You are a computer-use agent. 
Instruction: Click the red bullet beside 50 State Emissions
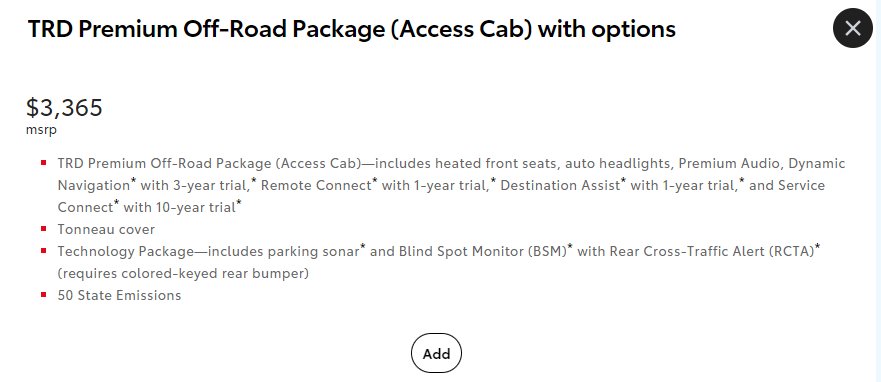pyautogui.click(x=43, y=294)
